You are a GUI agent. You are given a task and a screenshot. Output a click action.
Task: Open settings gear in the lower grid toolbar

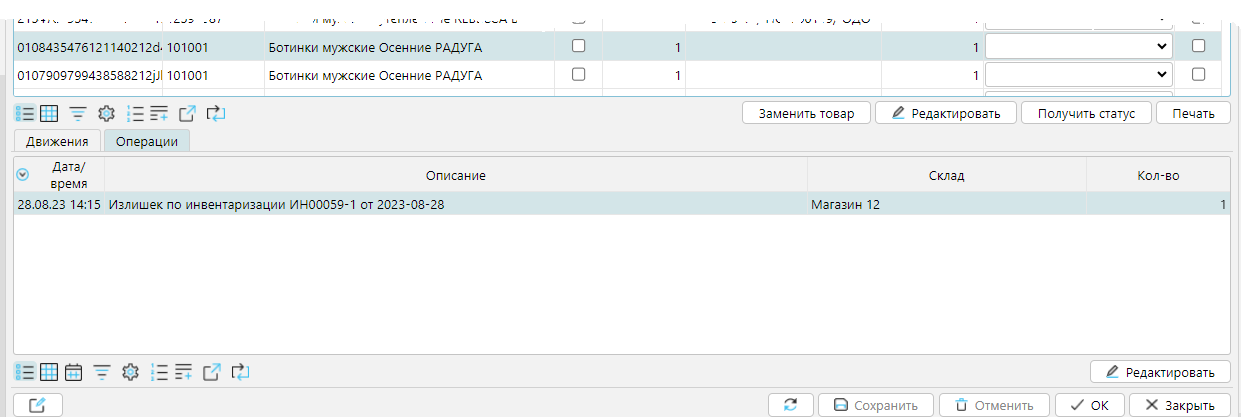tap(129, 372)
